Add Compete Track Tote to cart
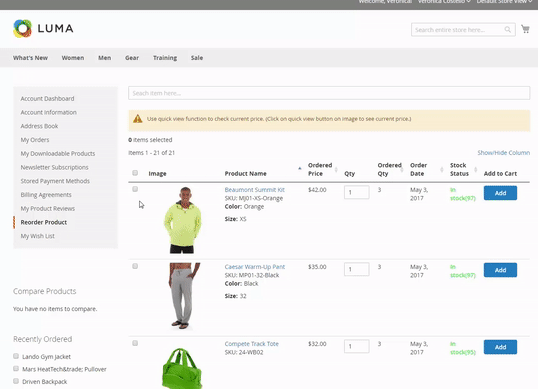Screen dimensions: 538x389 pos(500,347)
